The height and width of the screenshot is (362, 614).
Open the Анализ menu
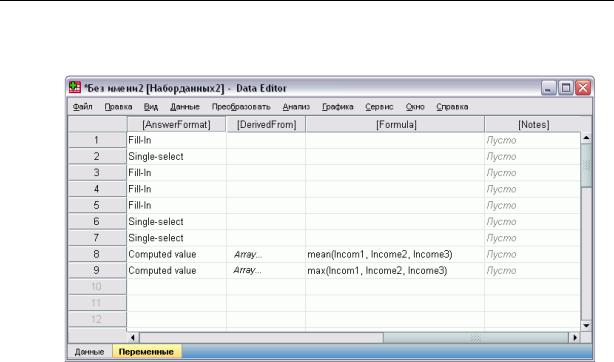pyautogui.click(x=296, y=107)
